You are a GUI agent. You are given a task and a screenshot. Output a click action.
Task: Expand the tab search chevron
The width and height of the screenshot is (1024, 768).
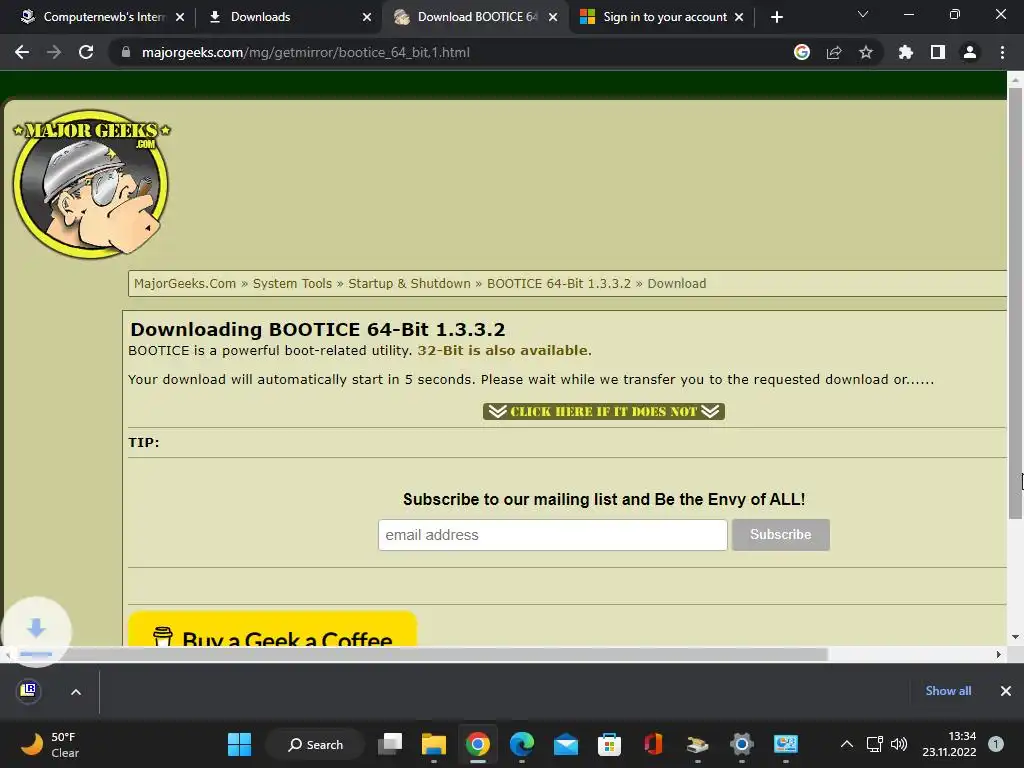[863, 14]
